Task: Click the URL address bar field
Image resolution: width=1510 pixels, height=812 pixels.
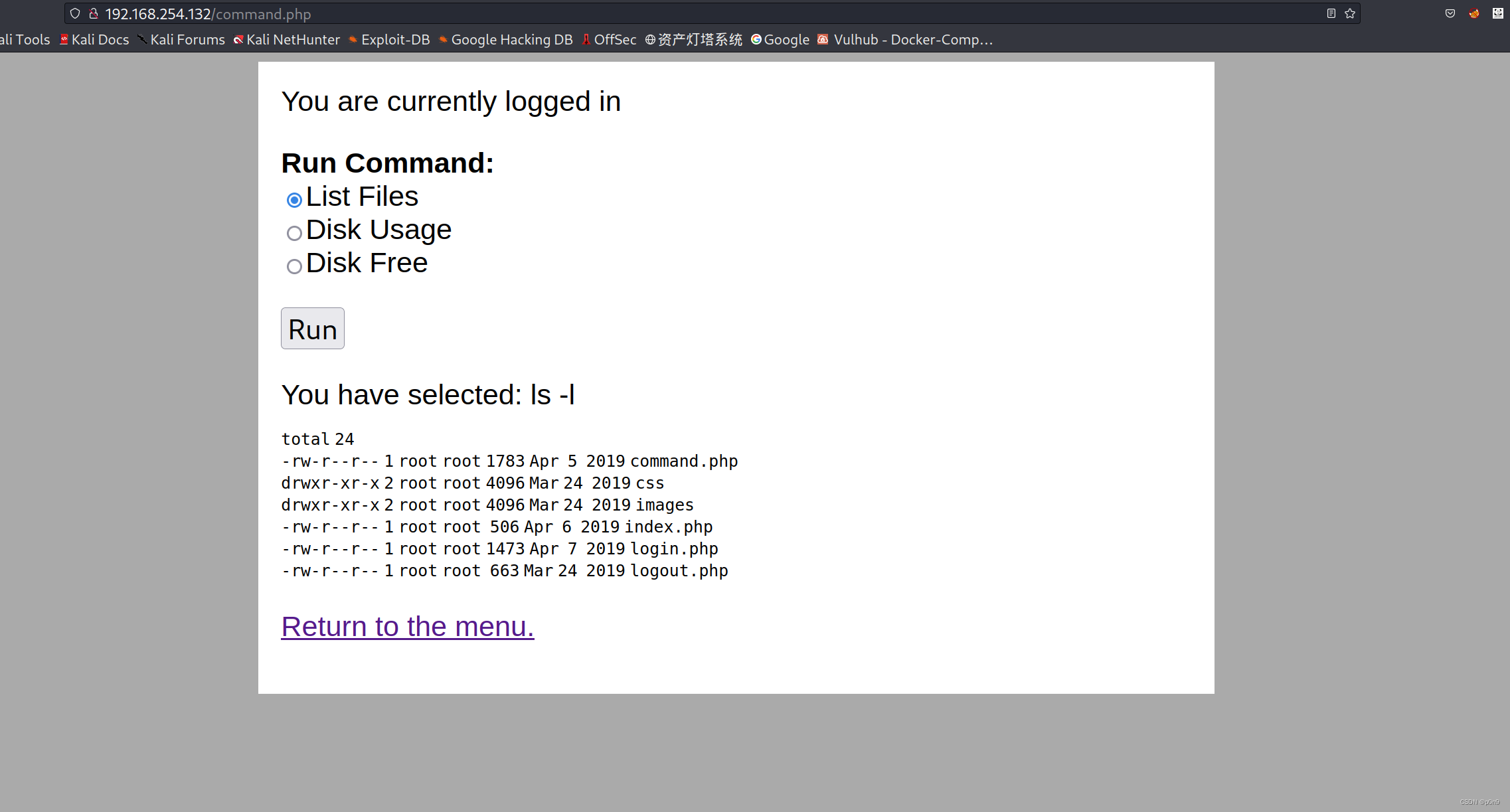Action: click(x=664, y=13)
